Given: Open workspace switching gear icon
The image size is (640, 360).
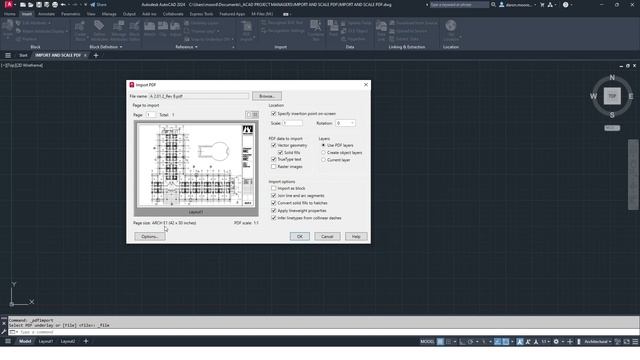Looking at the screenshot, I should (556, 342).
